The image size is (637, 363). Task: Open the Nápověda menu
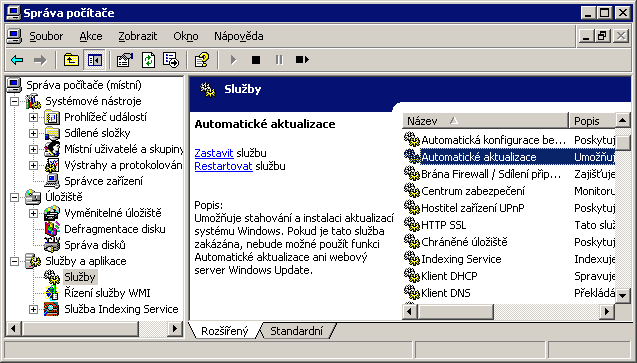coord(238,37)
